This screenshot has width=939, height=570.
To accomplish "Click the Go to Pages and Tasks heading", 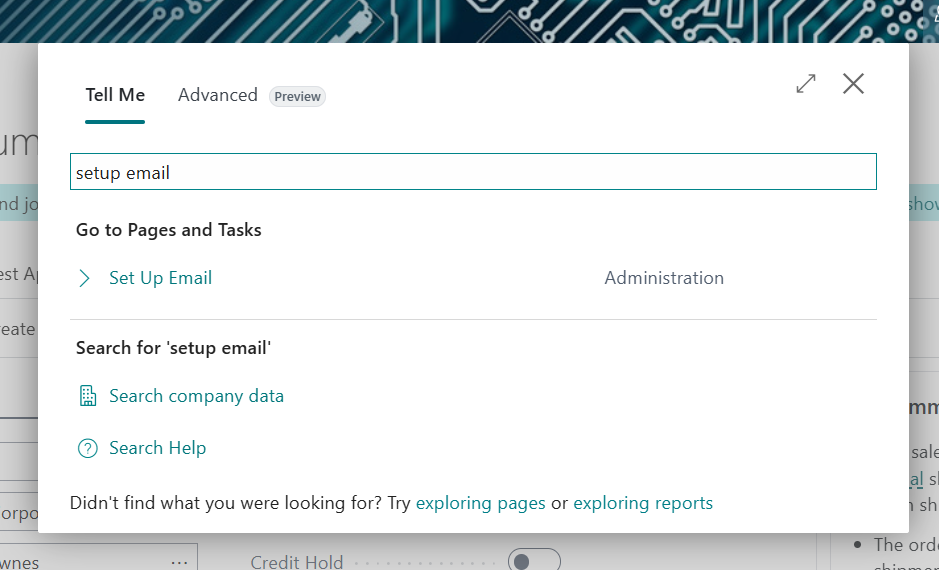I will point(169,230).
